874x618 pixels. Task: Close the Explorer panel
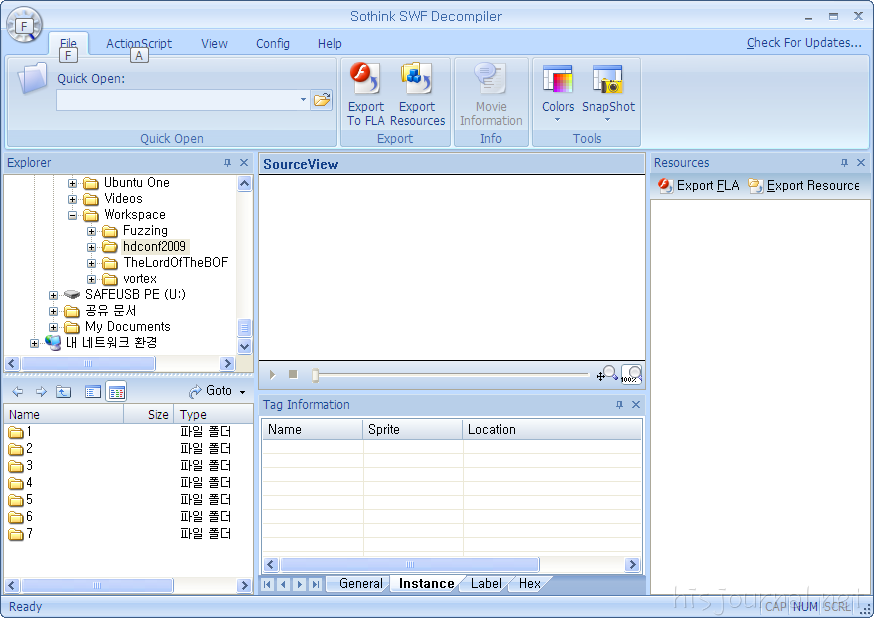244,163
